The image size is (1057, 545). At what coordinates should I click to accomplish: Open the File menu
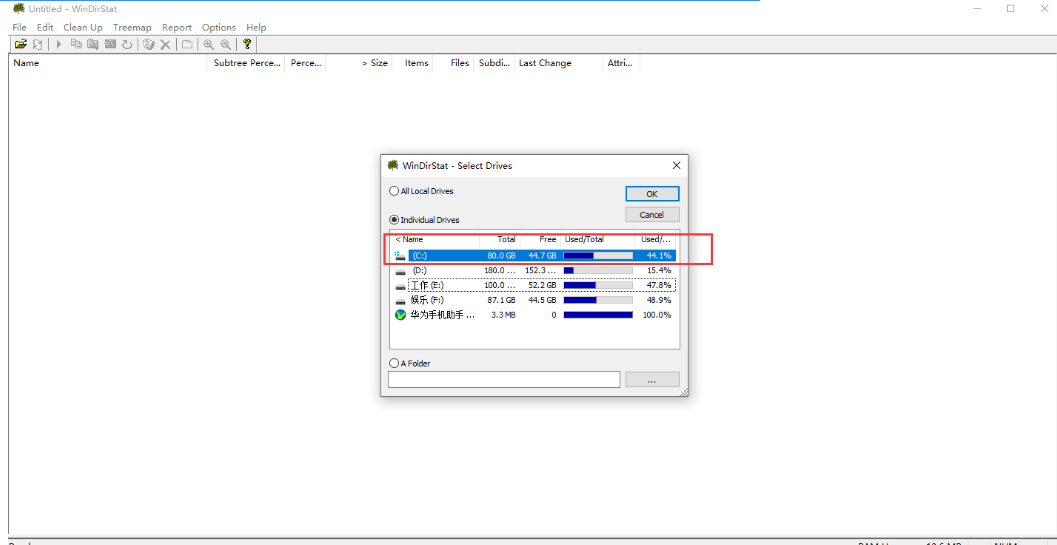20,28
